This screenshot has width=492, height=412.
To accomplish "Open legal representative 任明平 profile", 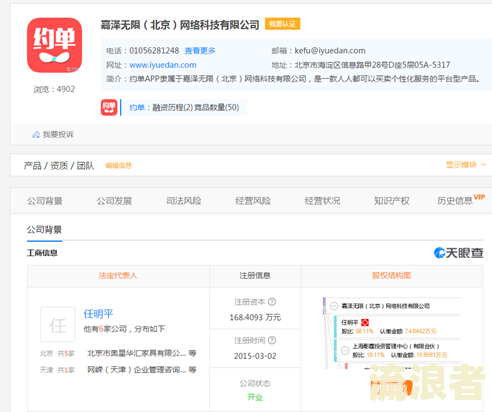I will pyautogui.click(x=98, y=314).
